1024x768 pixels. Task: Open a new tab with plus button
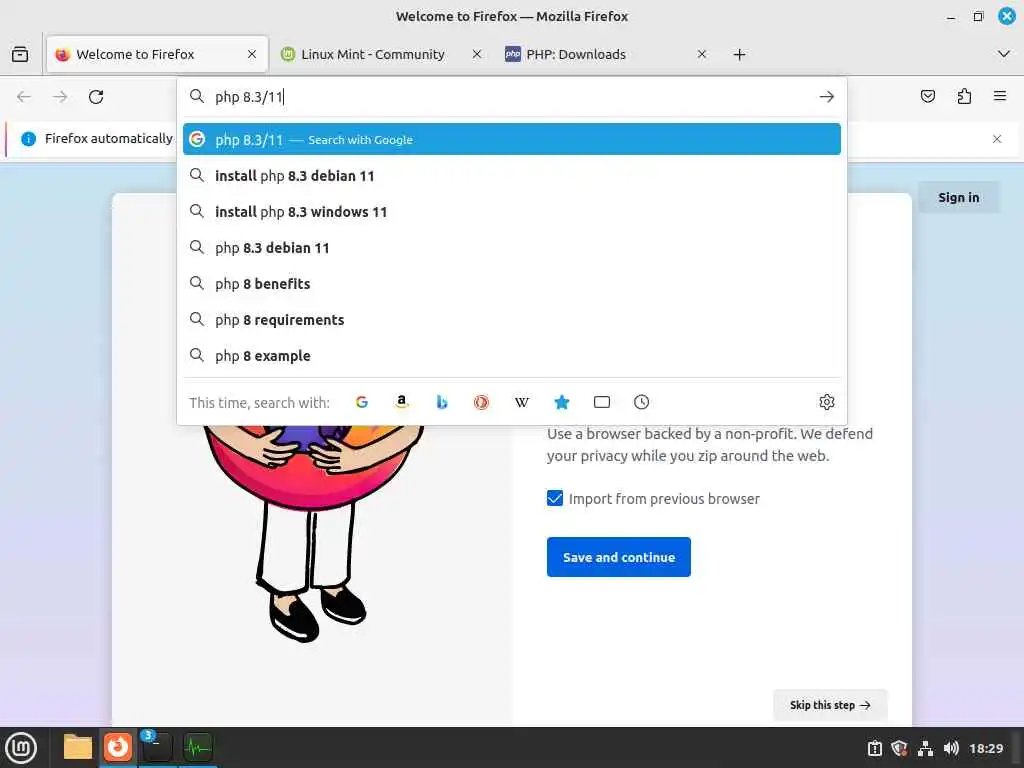(739, 55)
